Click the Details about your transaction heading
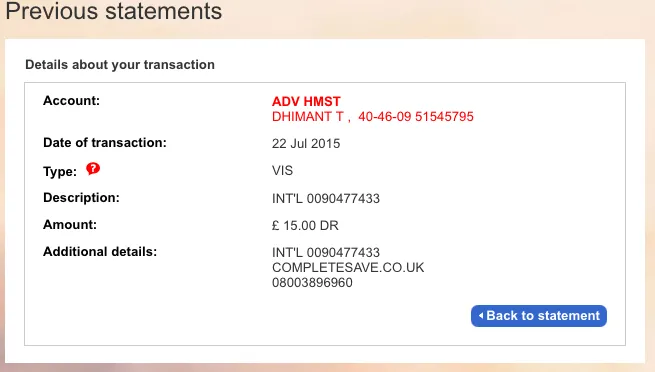This screenshot has height=372, width=655. pyautogui.click(x=120, y=65)
